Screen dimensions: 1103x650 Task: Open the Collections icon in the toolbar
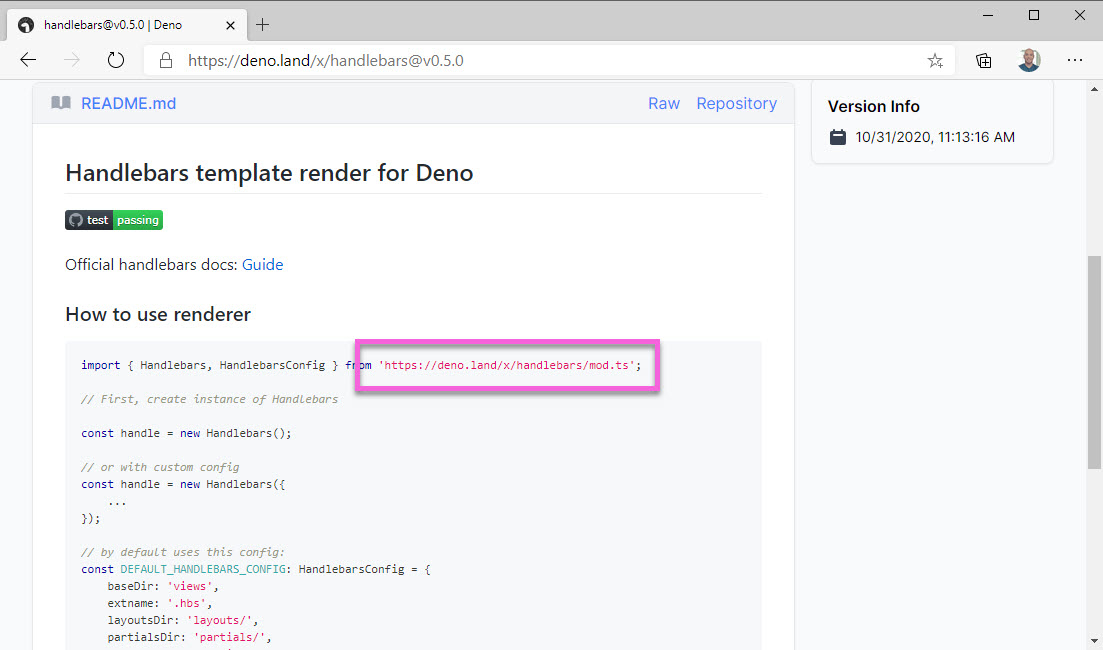(984, 60)
